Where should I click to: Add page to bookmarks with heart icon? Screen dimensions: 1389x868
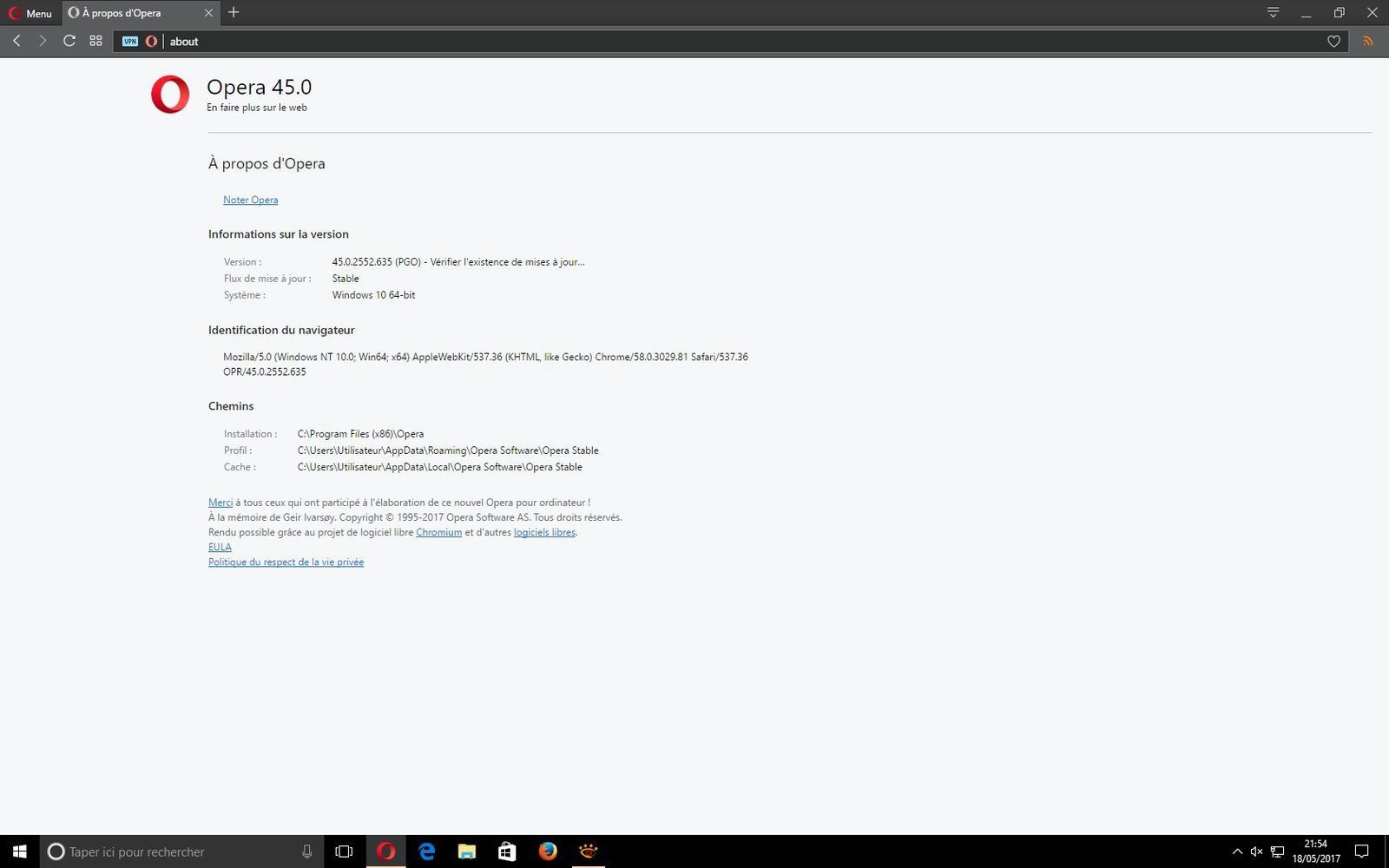tap(1334, 41)
